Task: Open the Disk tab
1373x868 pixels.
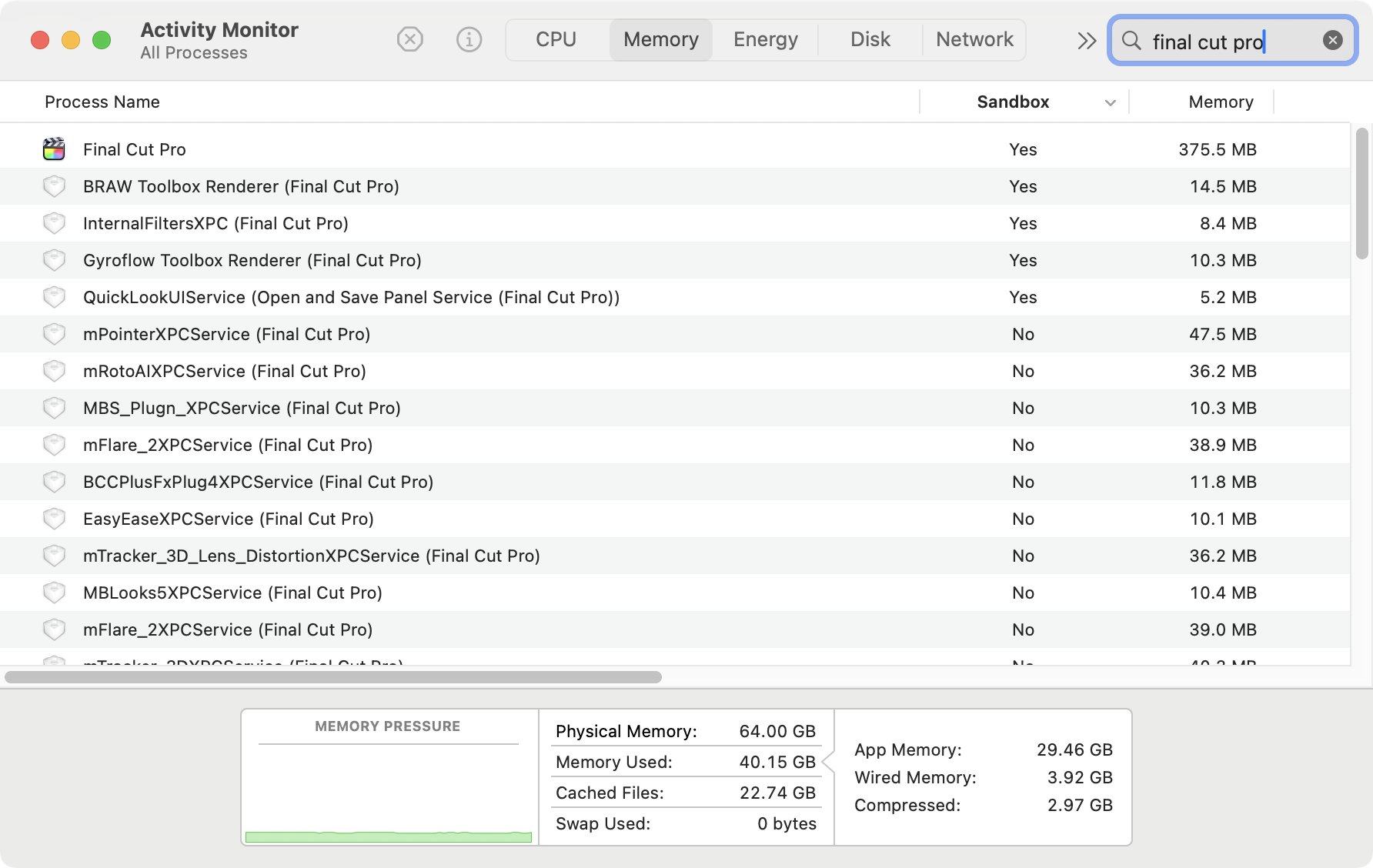Action: click(x=870, y=39)
